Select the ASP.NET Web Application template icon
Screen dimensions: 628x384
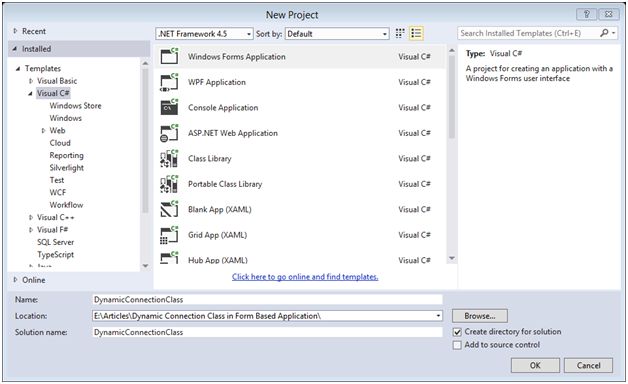[169, 133]
